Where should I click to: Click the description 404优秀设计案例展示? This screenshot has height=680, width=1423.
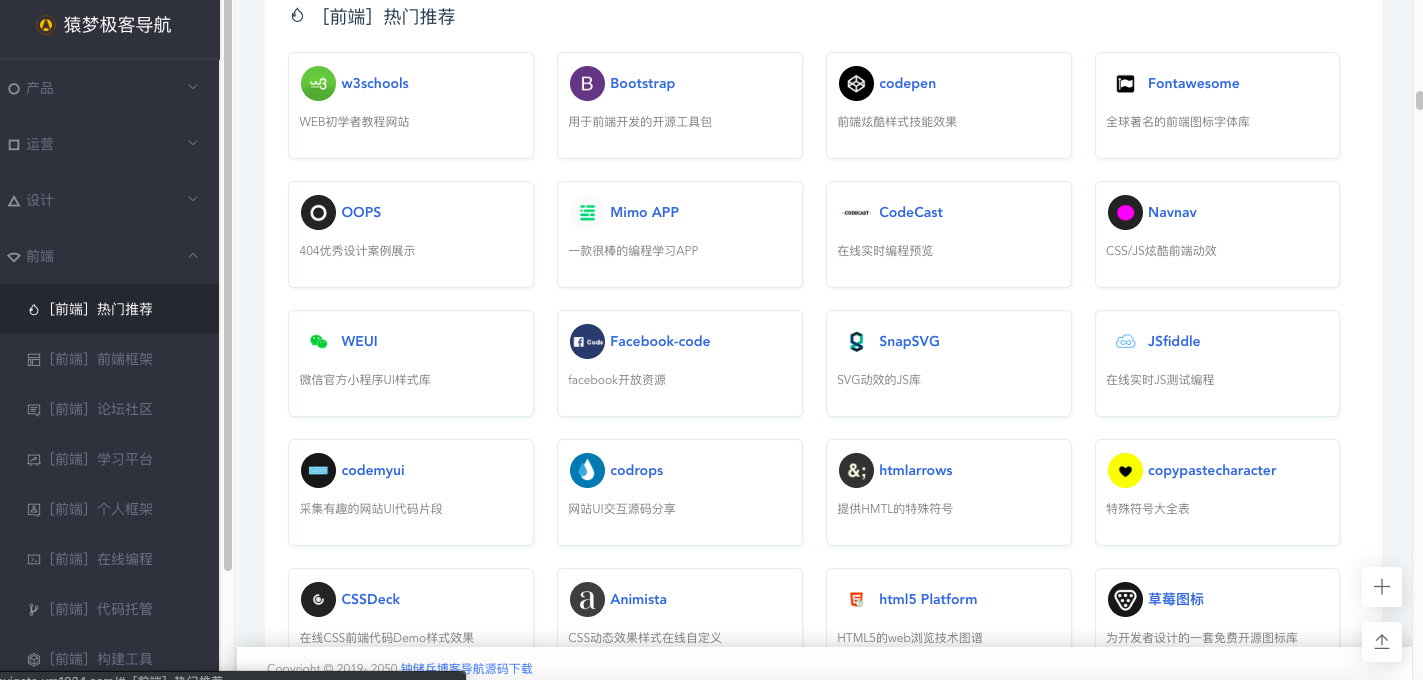coord(357,251)
